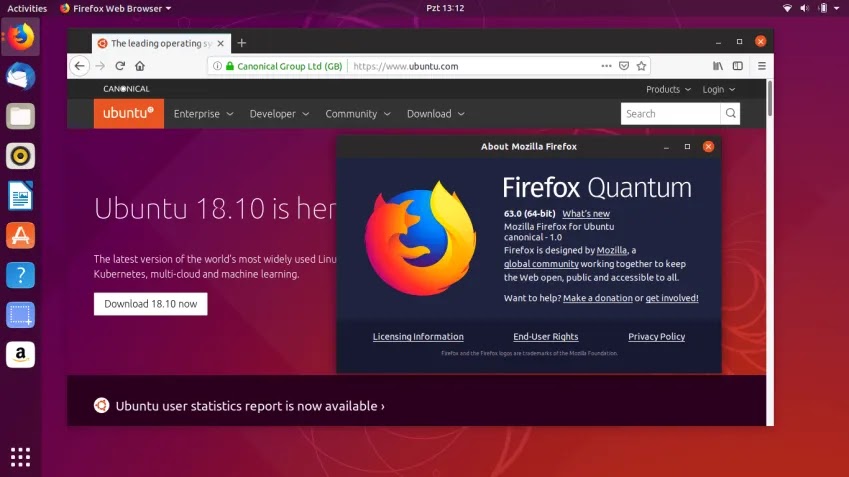Open the Help icon in dock

(x=21, y=275)
